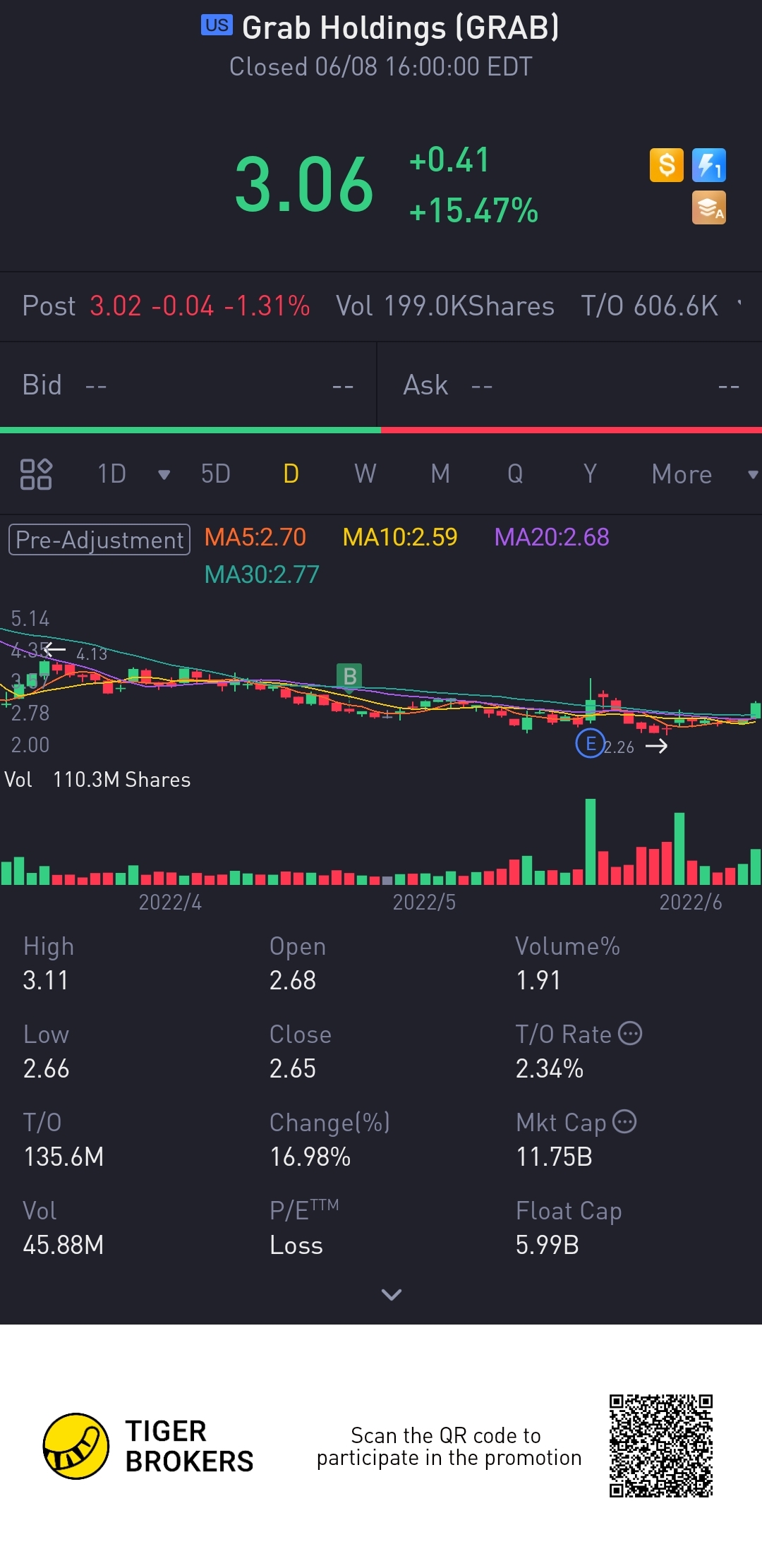The height and width of the screenshot is (1568, 762).
Task: Tap the green B marker on chart
Action: pos(349,676)
